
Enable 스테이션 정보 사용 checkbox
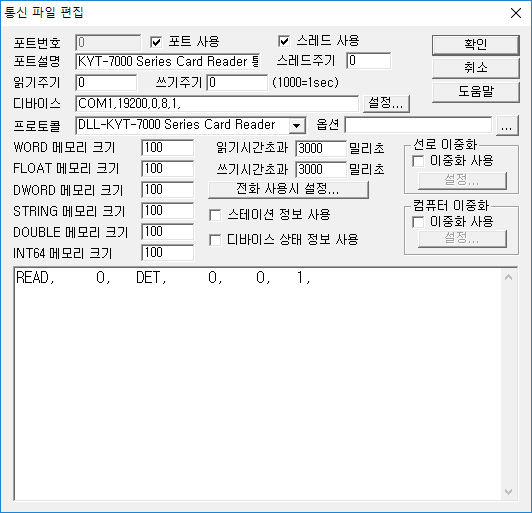pos(215,215)
